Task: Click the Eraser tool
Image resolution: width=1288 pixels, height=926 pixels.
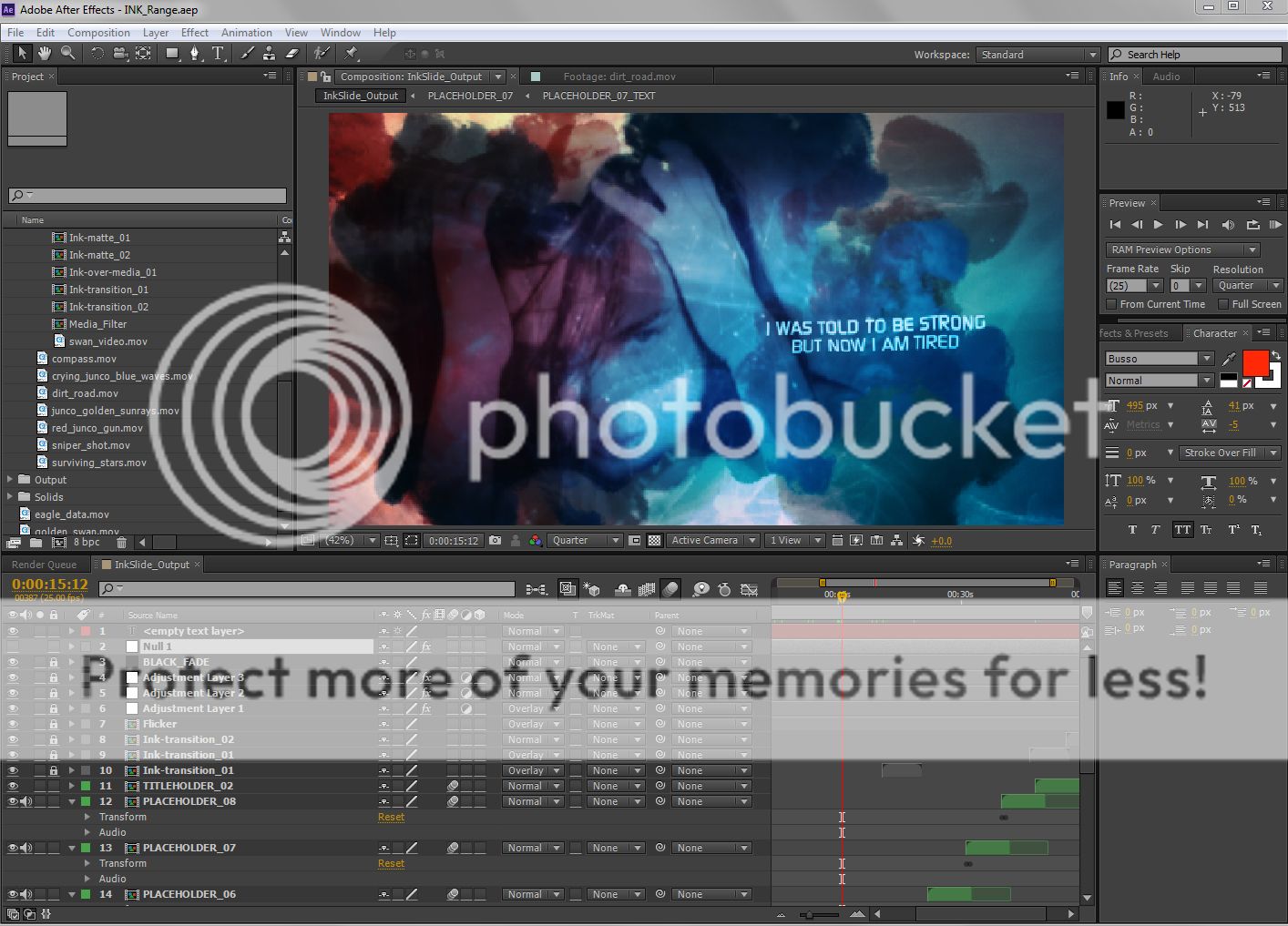Action: point(292,54)
